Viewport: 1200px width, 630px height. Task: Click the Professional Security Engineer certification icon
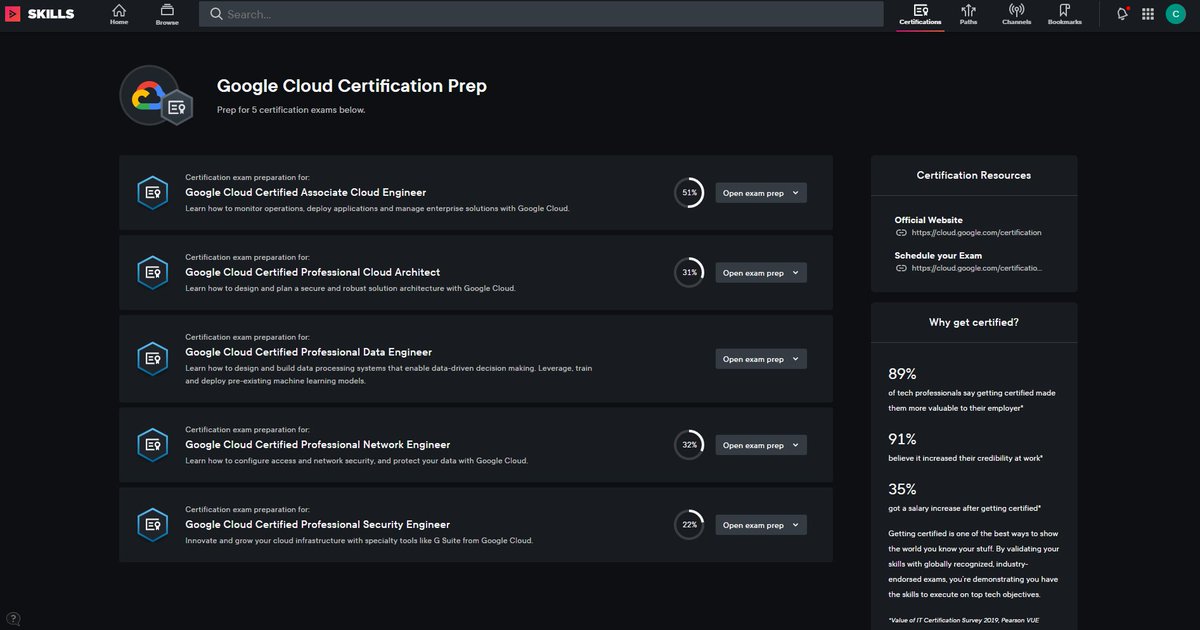click(152, 525)
